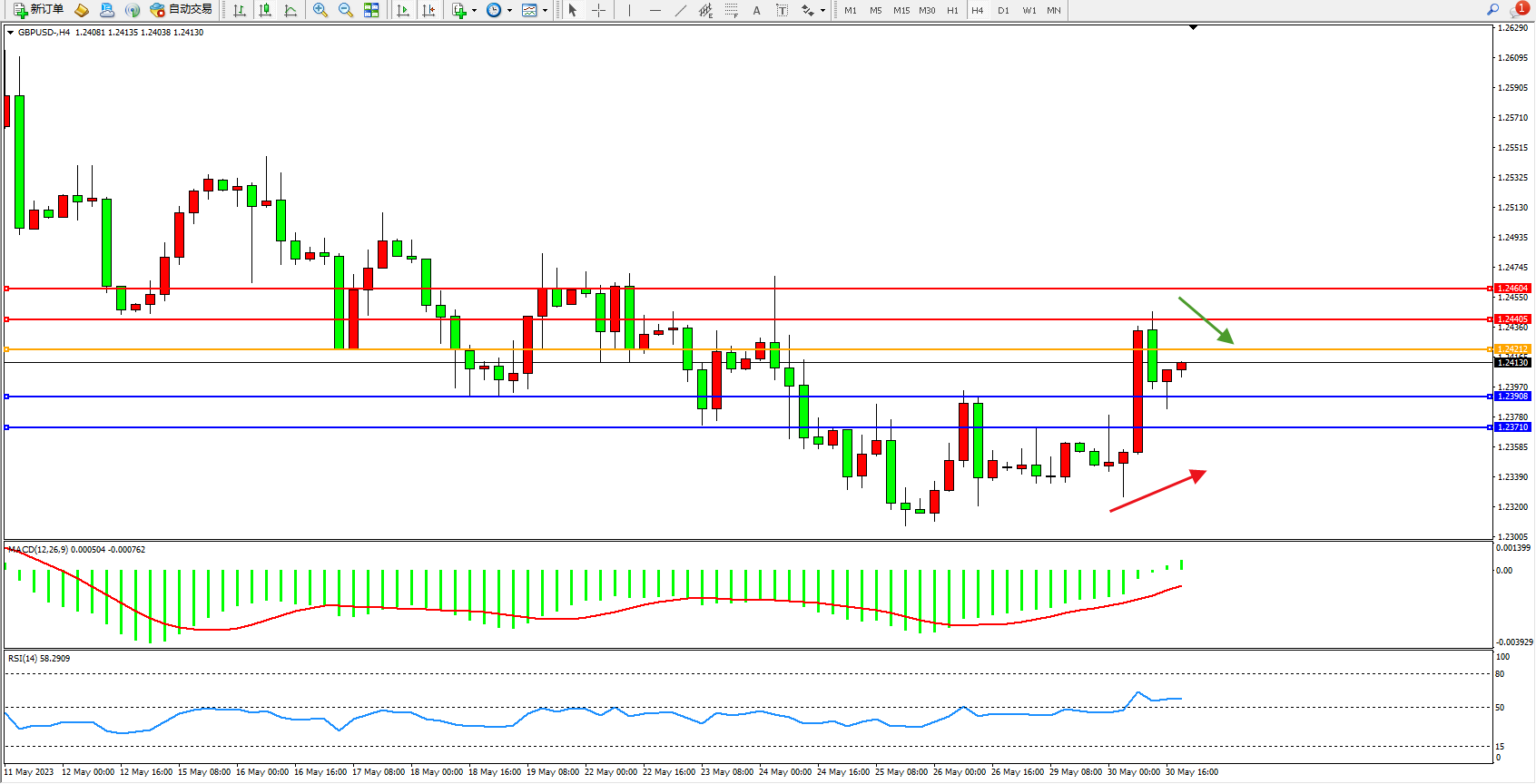
Task: Expand the arrows objects dropdown
Action: coord(822,11)
